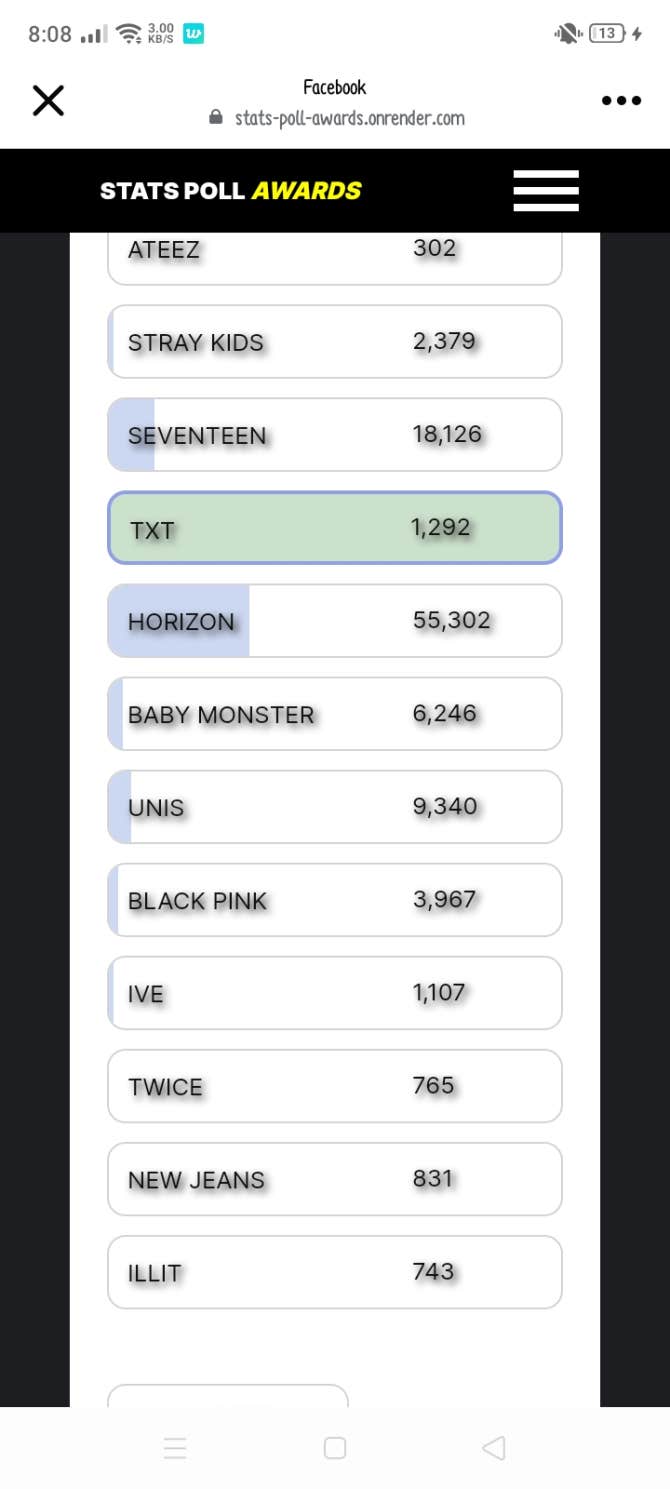The image size is (670, 1489).
Task: Click the Stats Poll Awards logo
Action: pos(231,191)
